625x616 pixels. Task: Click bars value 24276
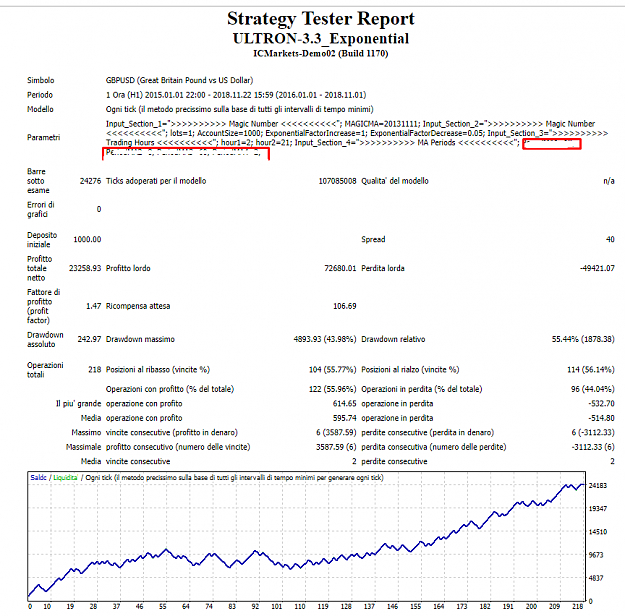(90, 181)
